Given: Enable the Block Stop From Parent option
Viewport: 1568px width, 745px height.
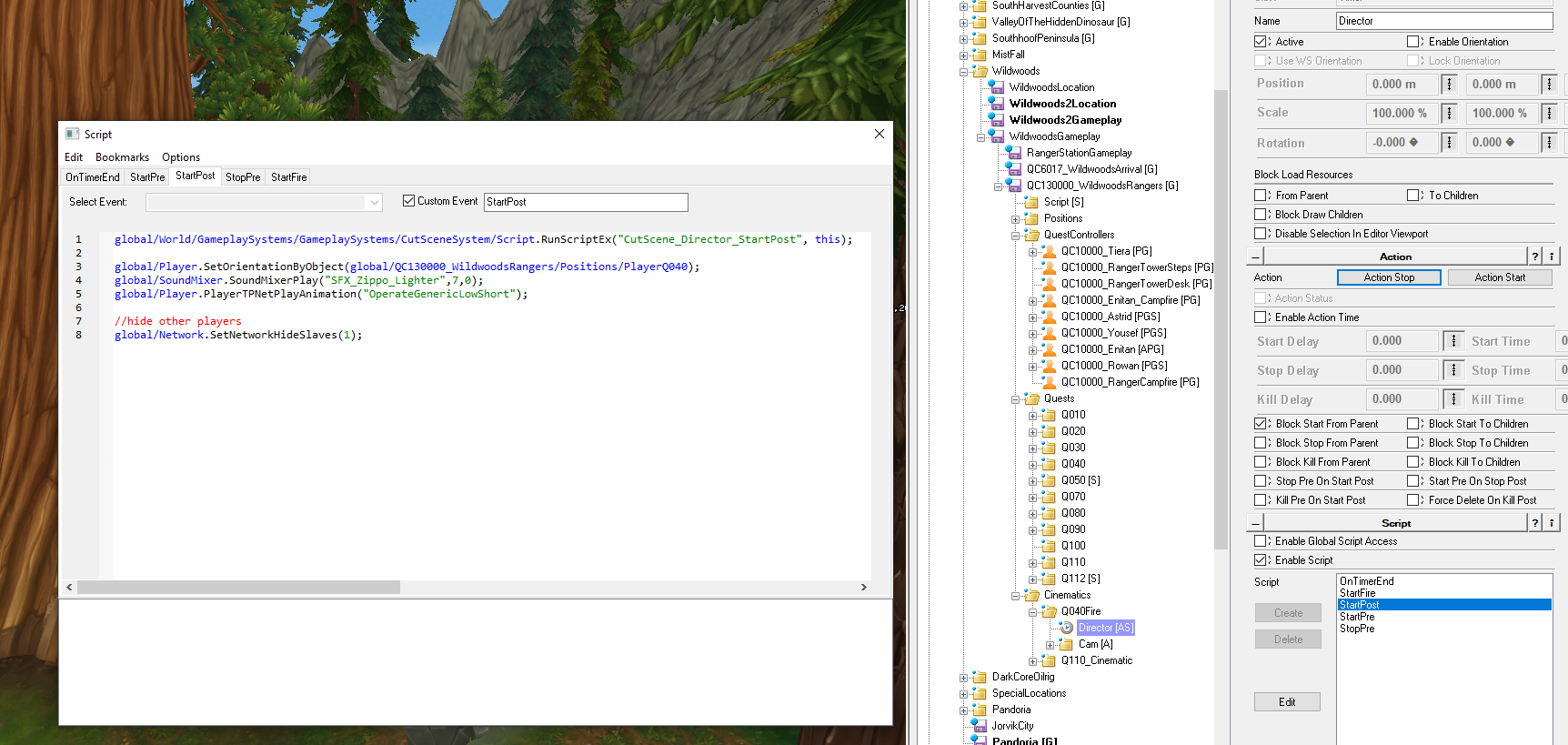Looking at the screenshot, I should pos(1261,443).
